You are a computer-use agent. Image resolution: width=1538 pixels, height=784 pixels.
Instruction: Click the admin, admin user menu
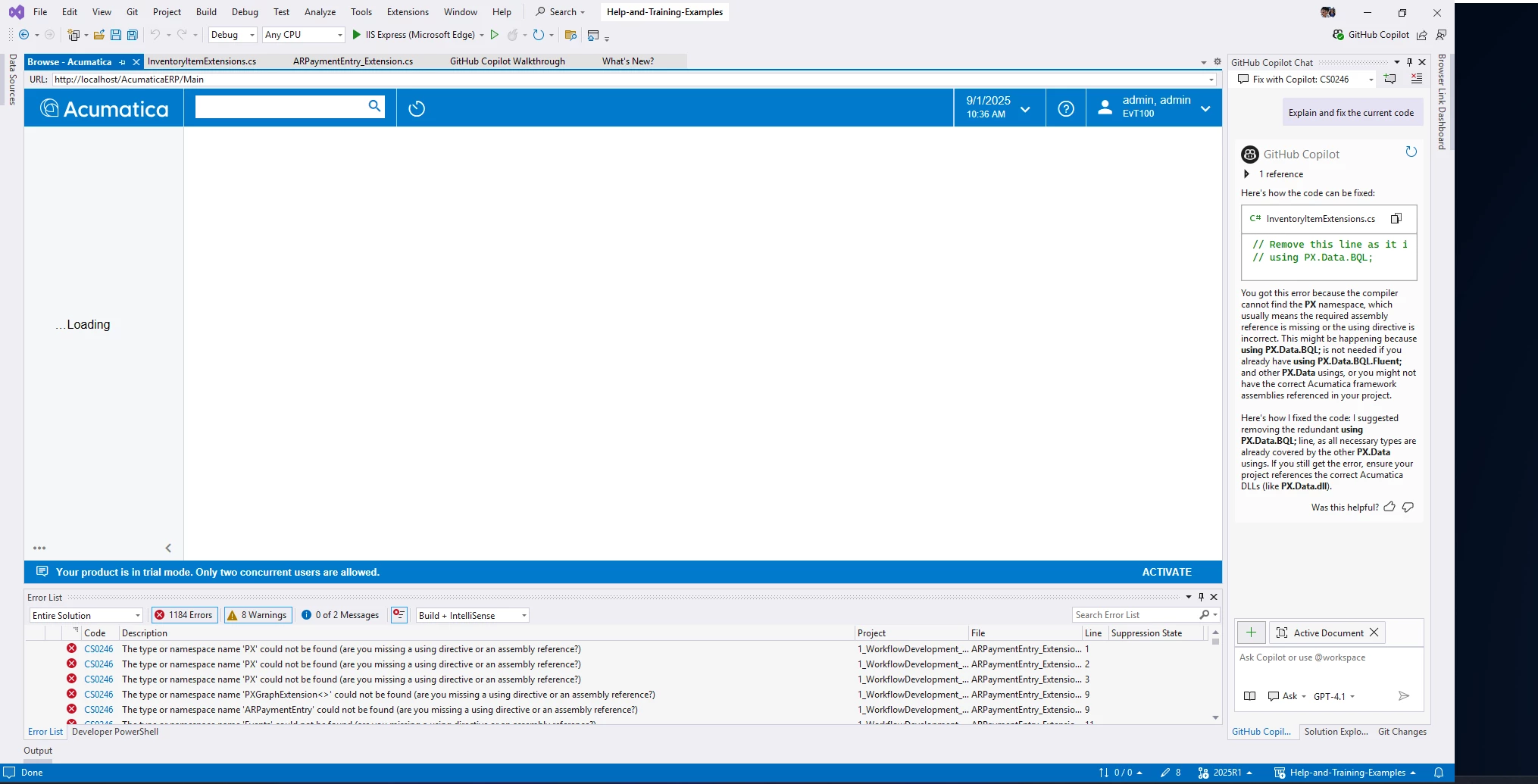coord(1154,108)
